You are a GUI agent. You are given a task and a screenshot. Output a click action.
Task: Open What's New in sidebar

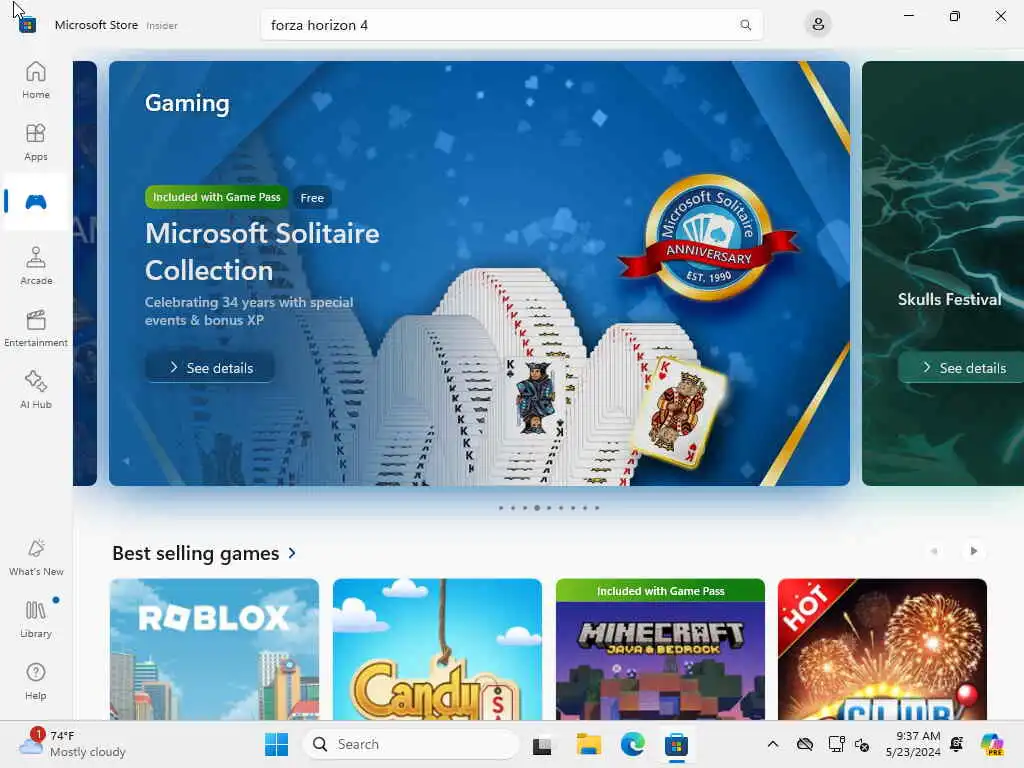click(x=35, y=558)
